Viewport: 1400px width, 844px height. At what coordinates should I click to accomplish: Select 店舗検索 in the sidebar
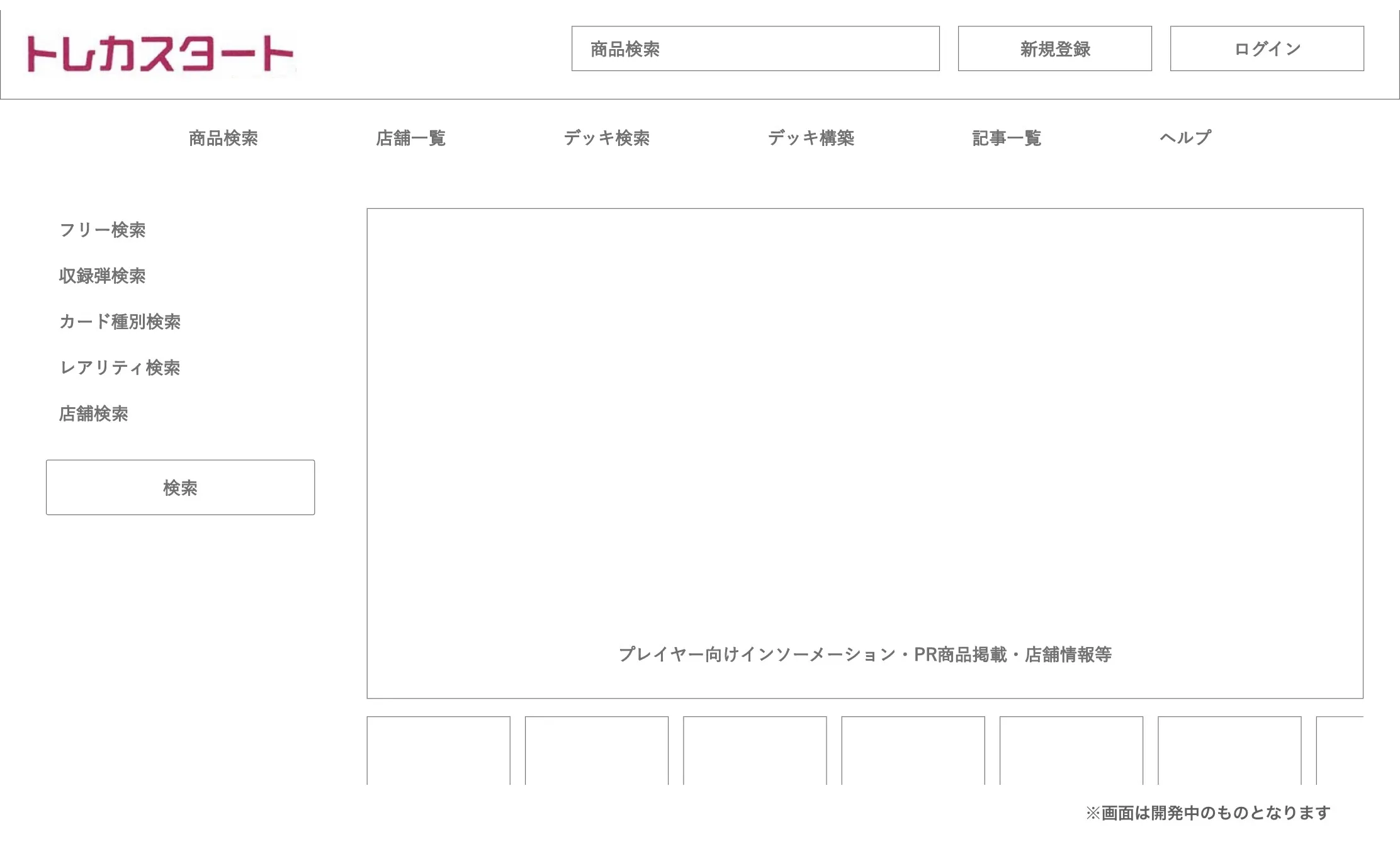[93, 414]
